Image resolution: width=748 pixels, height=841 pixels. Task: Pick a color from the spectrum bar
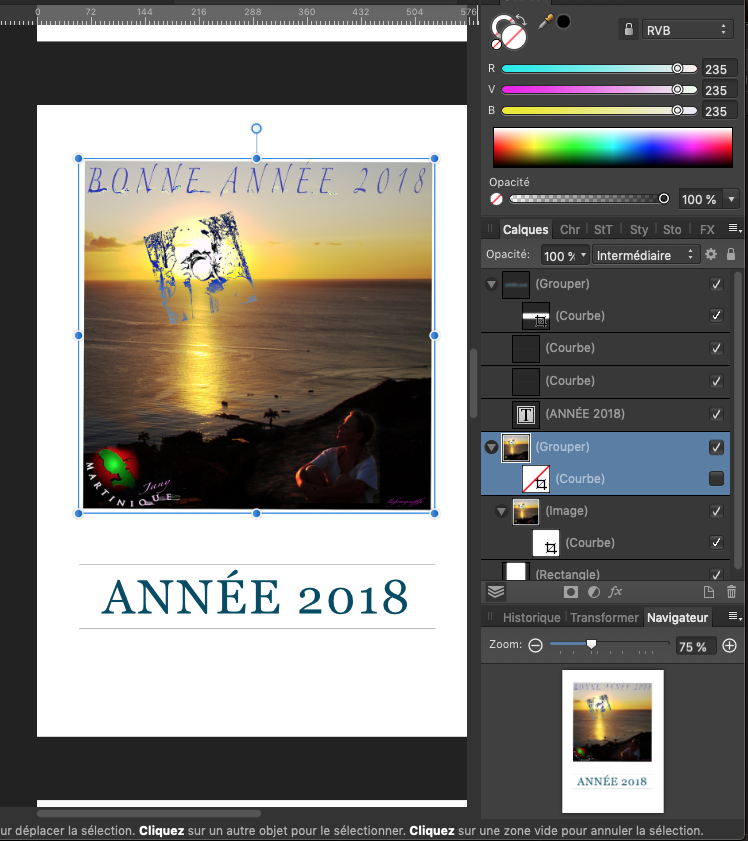[612, 147]
